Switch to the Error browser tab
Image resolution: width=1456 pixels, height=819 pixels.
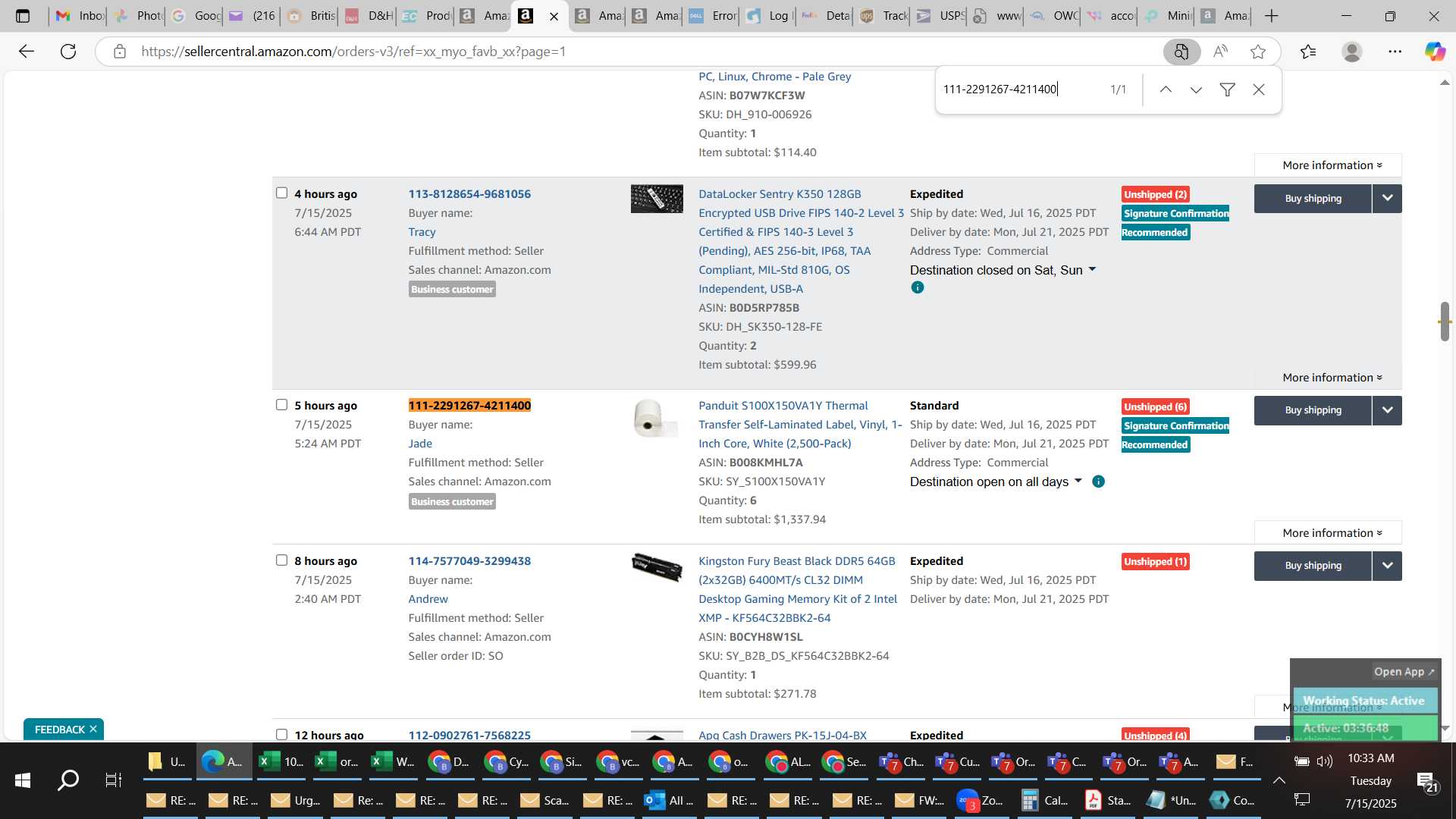(711, 16)
